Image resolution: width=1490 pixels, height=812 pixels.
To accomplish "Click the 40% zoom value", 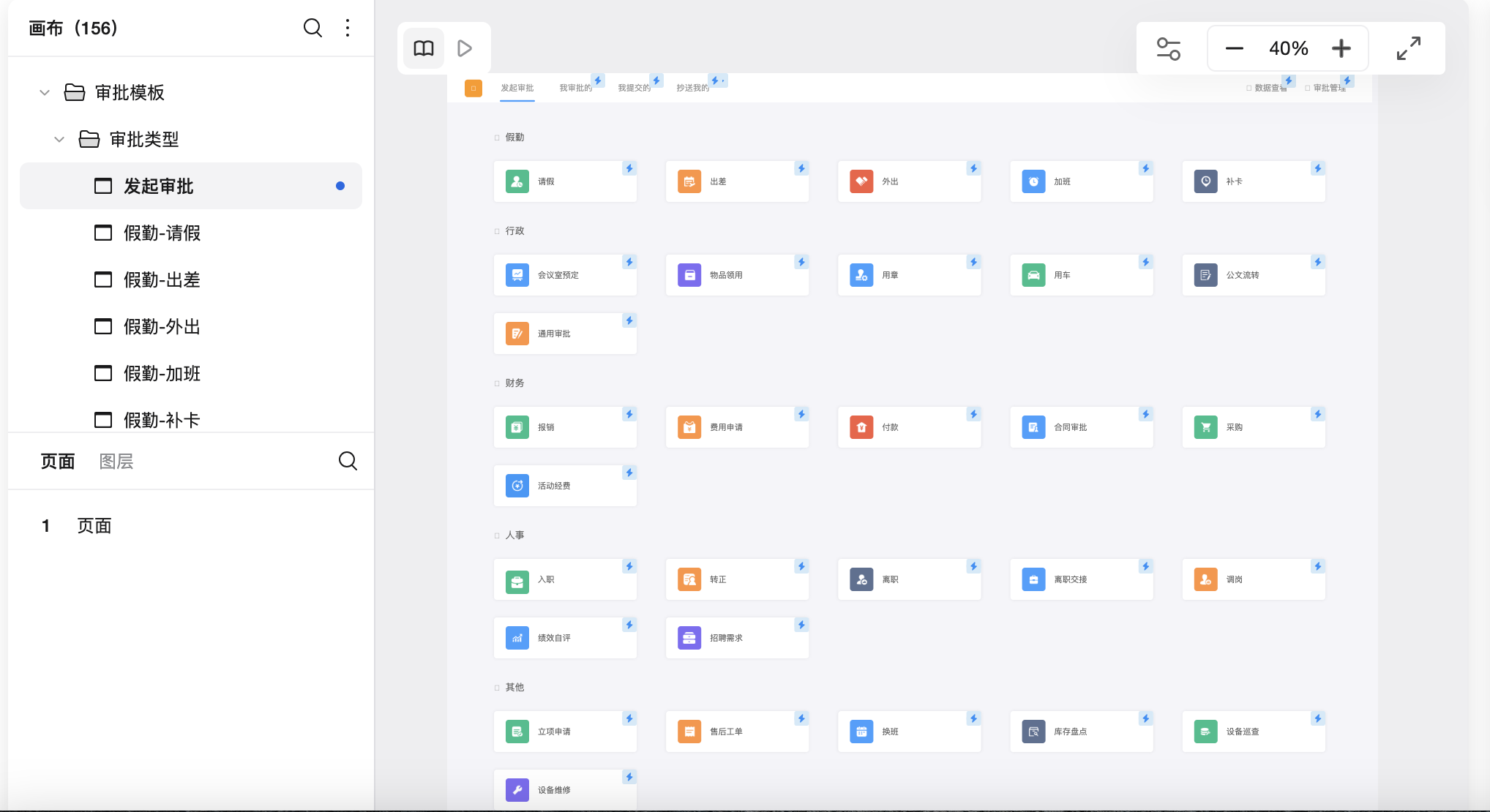I will pos(1289,49).
